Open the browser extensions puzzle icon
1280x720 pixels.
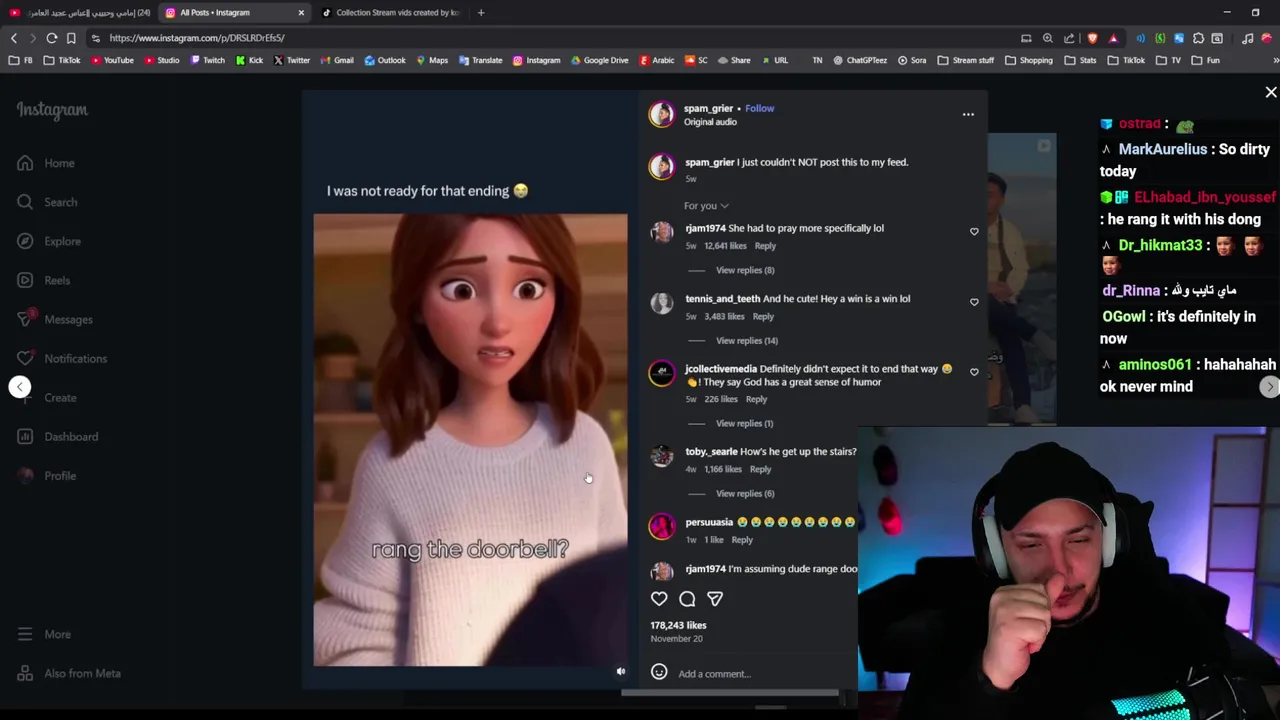(x=1198, y=38)
